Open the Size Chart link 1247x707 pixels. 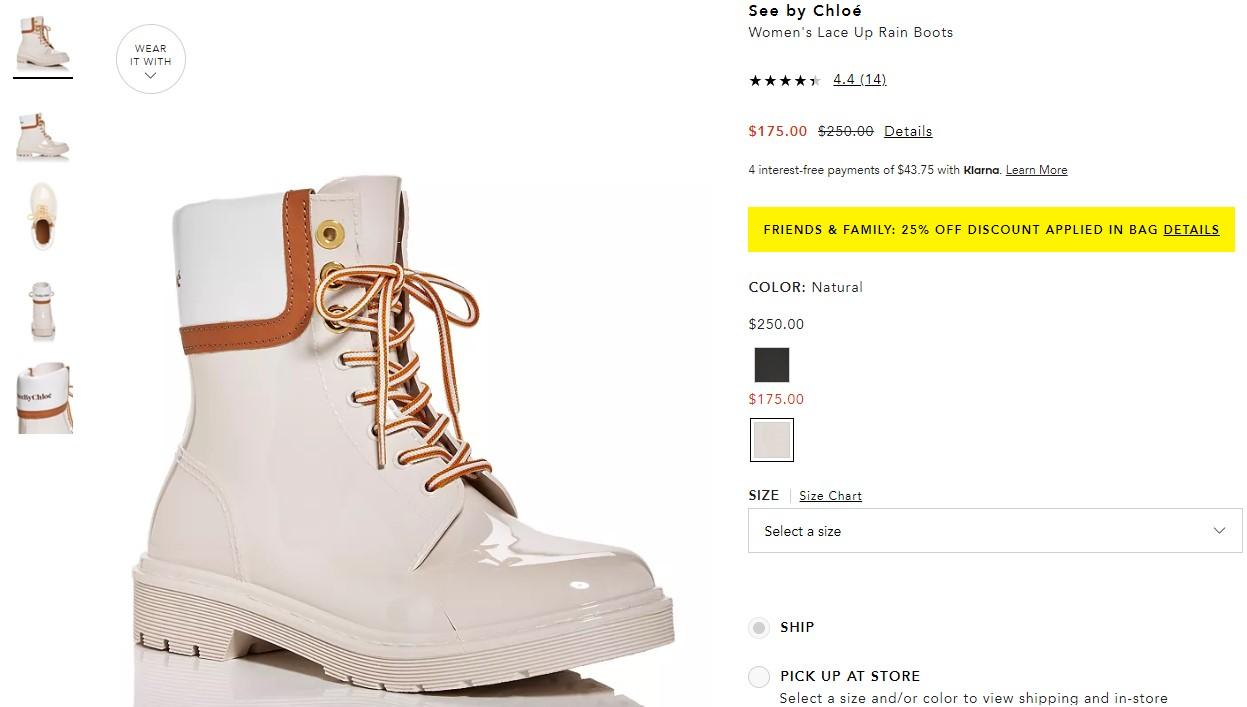click(830, 496)
